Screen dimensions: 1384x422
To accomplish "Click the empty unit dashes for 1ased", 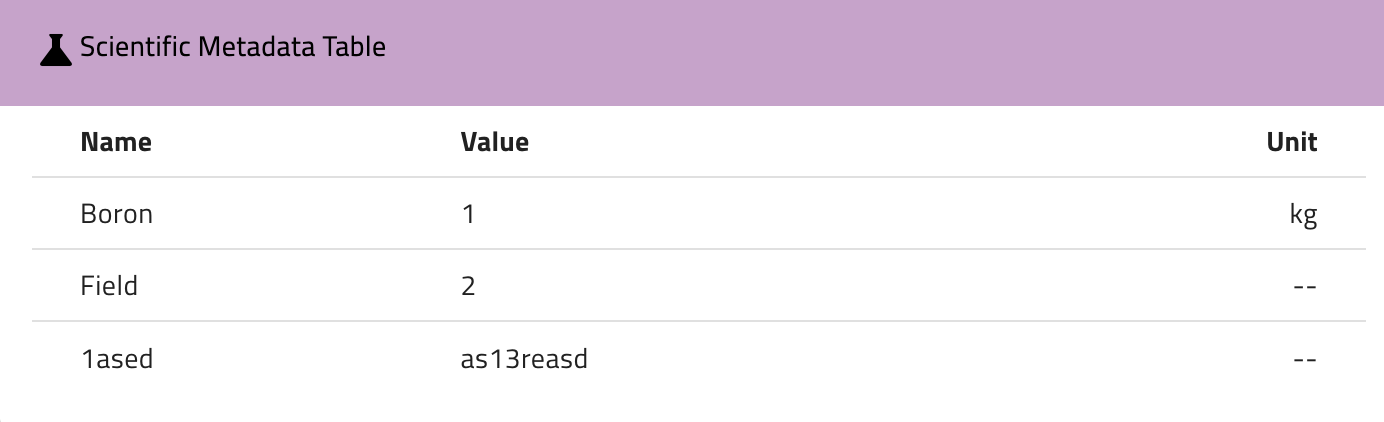I will [x=1304, y=358].
